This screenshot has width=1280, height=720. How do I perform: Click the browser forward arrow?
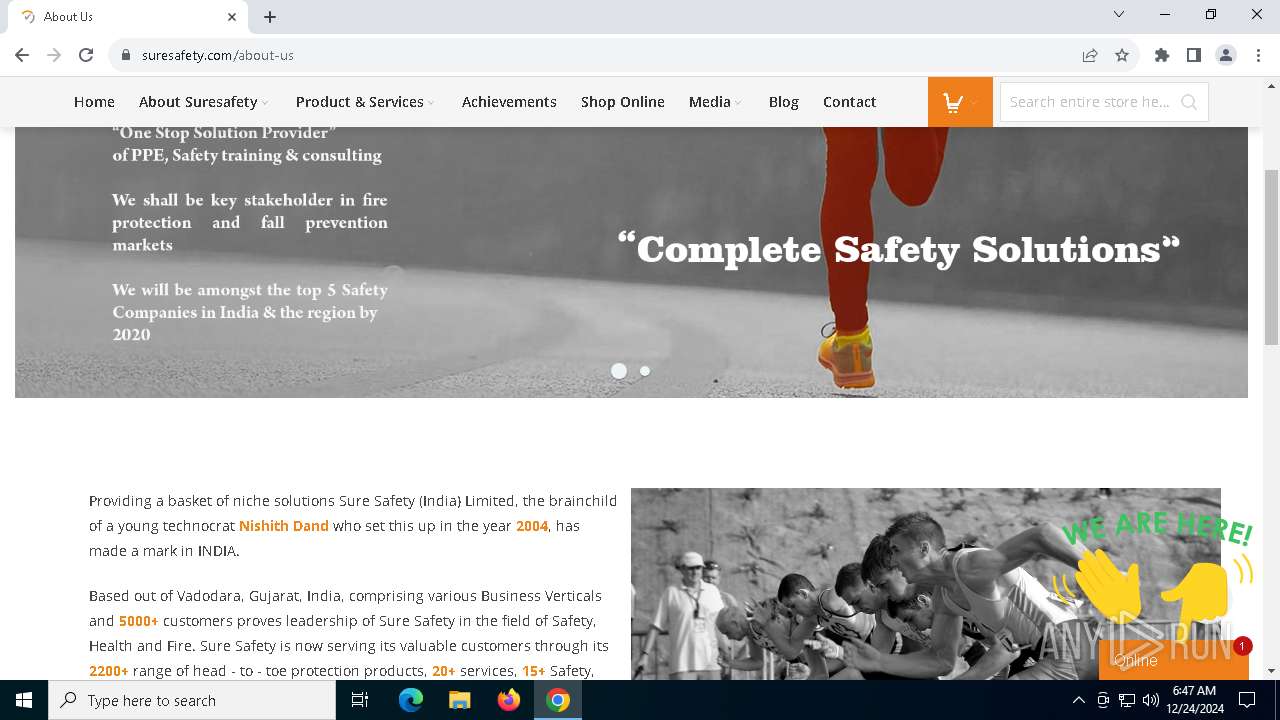[x=54, y=55]
